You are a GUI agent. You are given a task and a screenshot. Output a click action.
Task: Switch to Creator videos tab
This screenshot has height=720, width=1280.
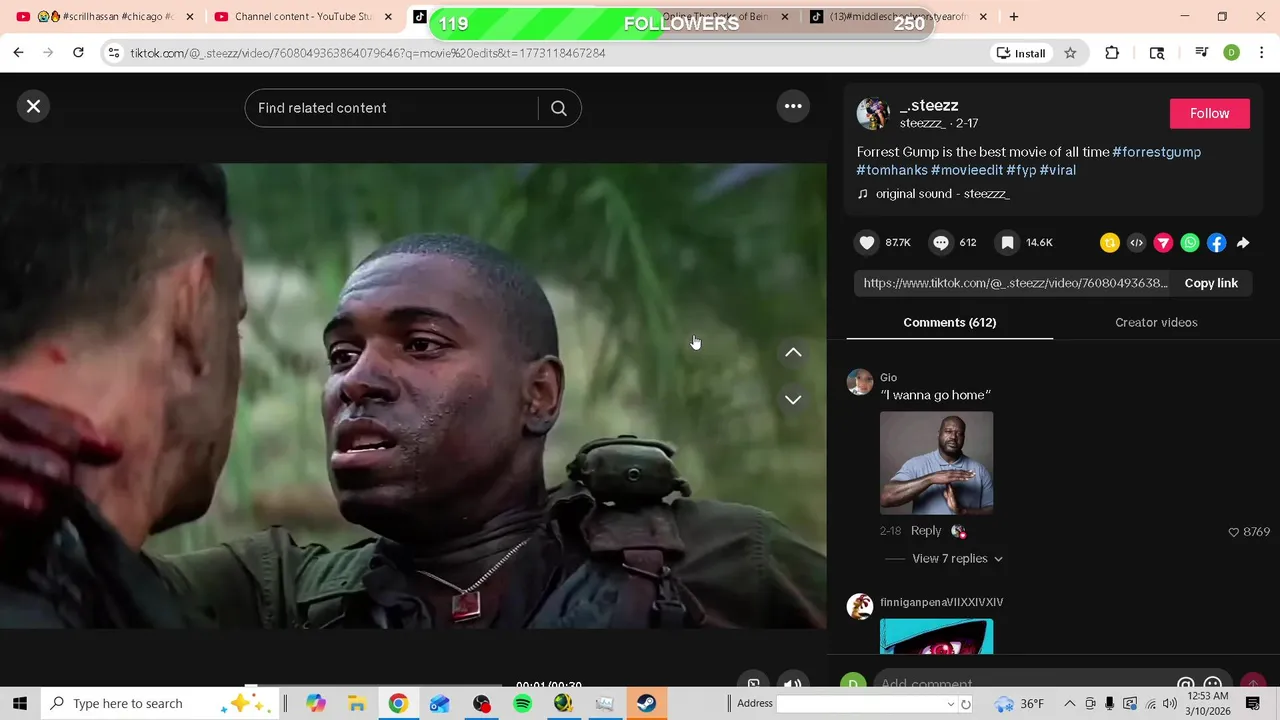[1156, 322]
